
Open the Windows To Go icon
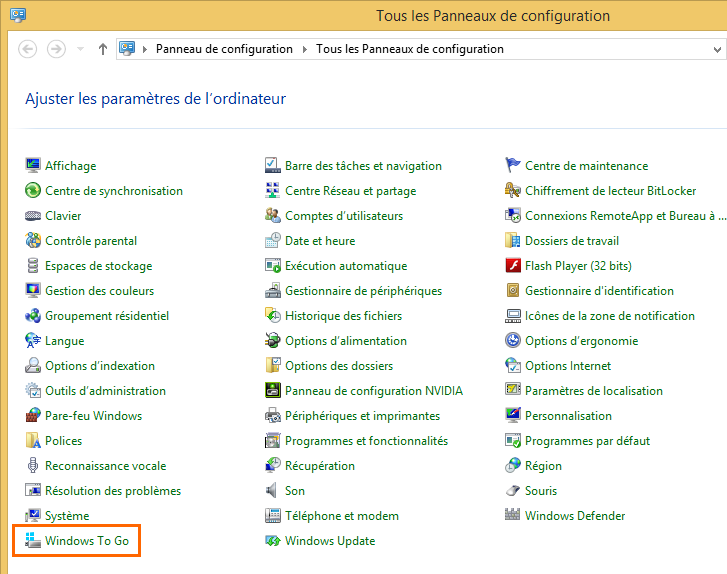pyautogui.click(x=33, y=541)
